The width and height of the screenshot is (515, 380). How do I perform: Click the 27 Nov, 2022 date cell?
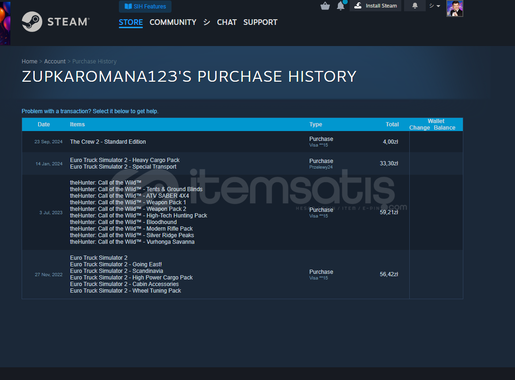coord(49,275)
